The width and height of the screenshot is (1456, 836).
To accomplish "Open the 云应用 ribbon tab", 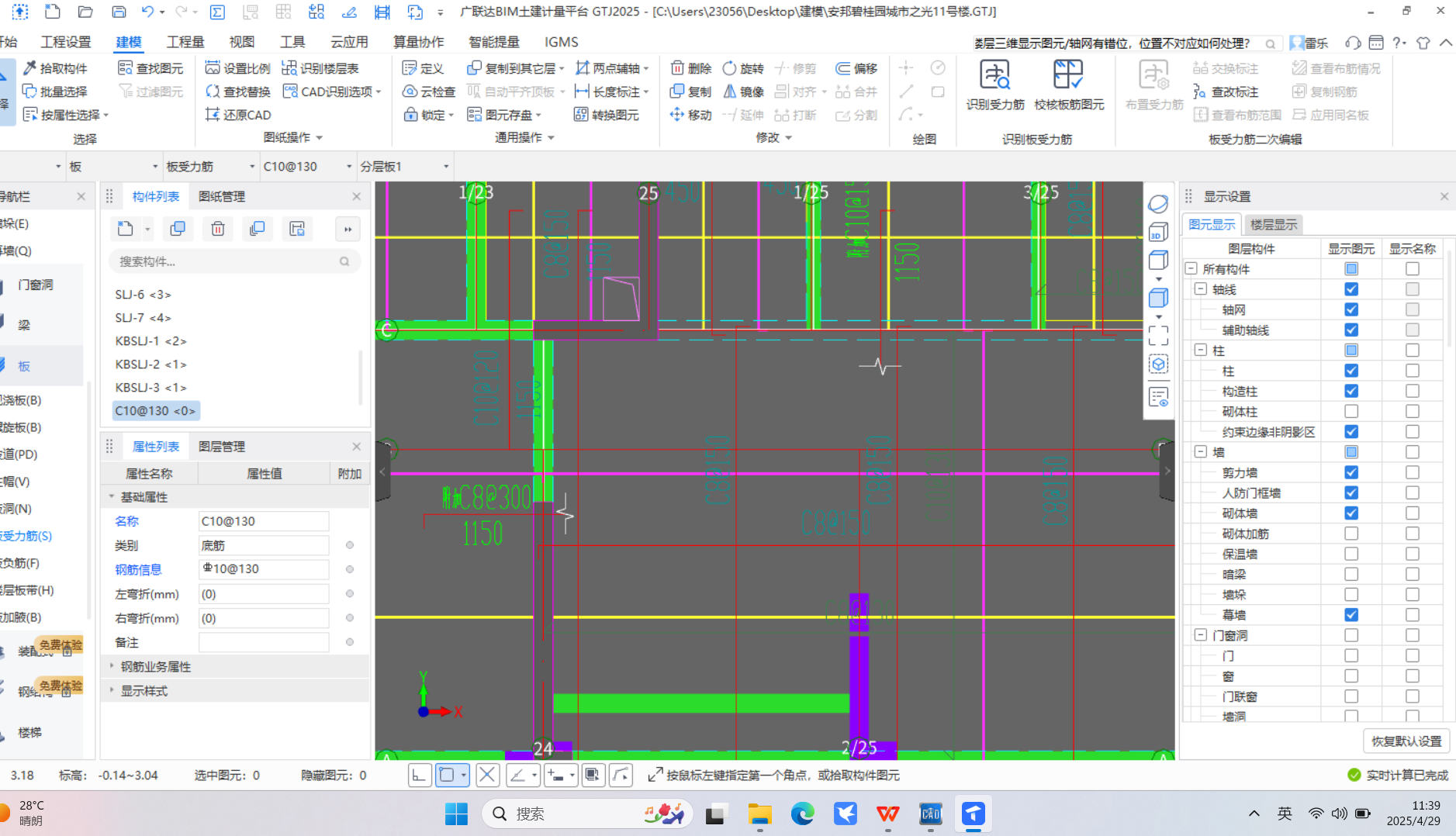I will (349, 42).
